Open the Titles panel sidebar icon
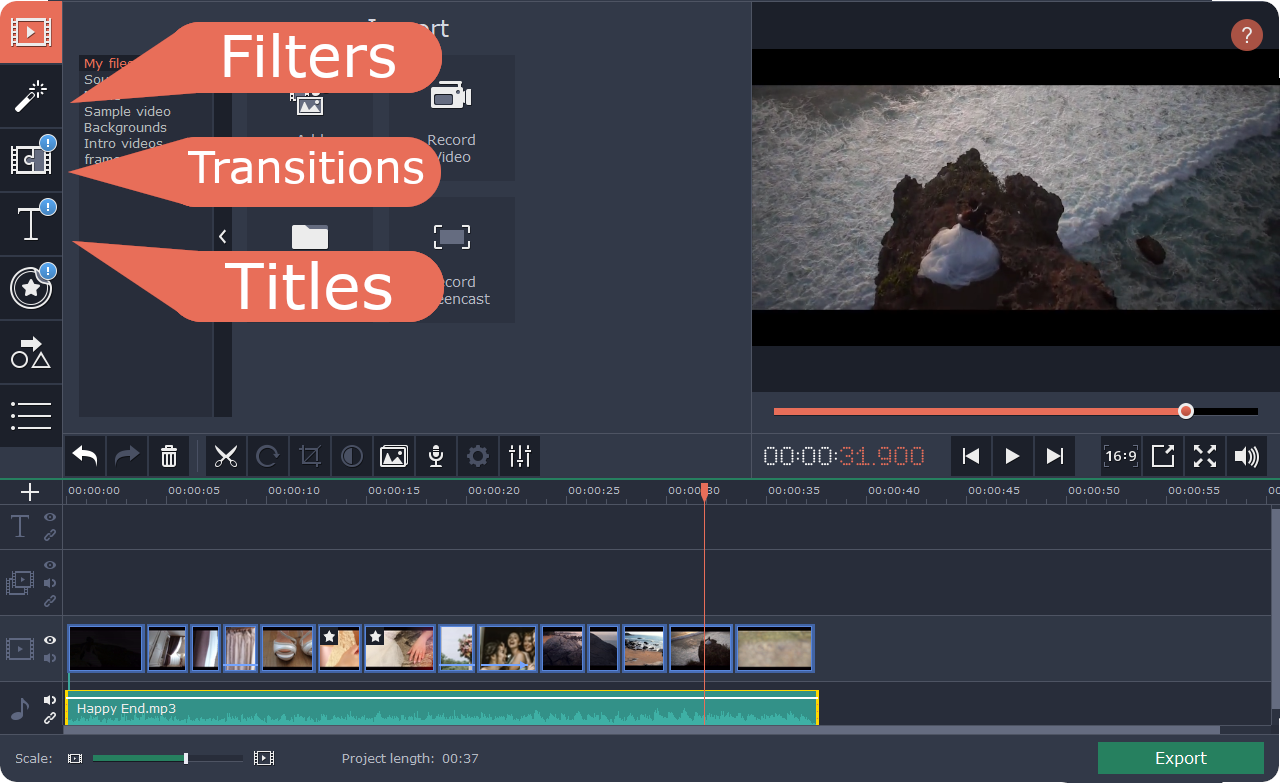Image resolution: width=1280 pixels, height=783 pixels. click(x=31, y=224)
